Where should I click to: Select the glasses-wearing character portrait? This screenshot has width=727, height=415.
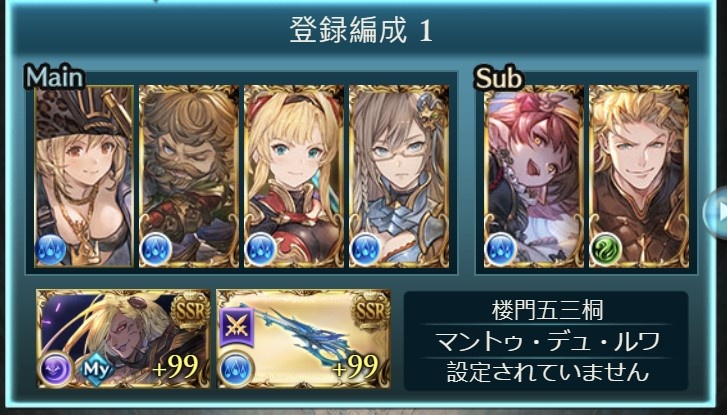tap(399, 176)
